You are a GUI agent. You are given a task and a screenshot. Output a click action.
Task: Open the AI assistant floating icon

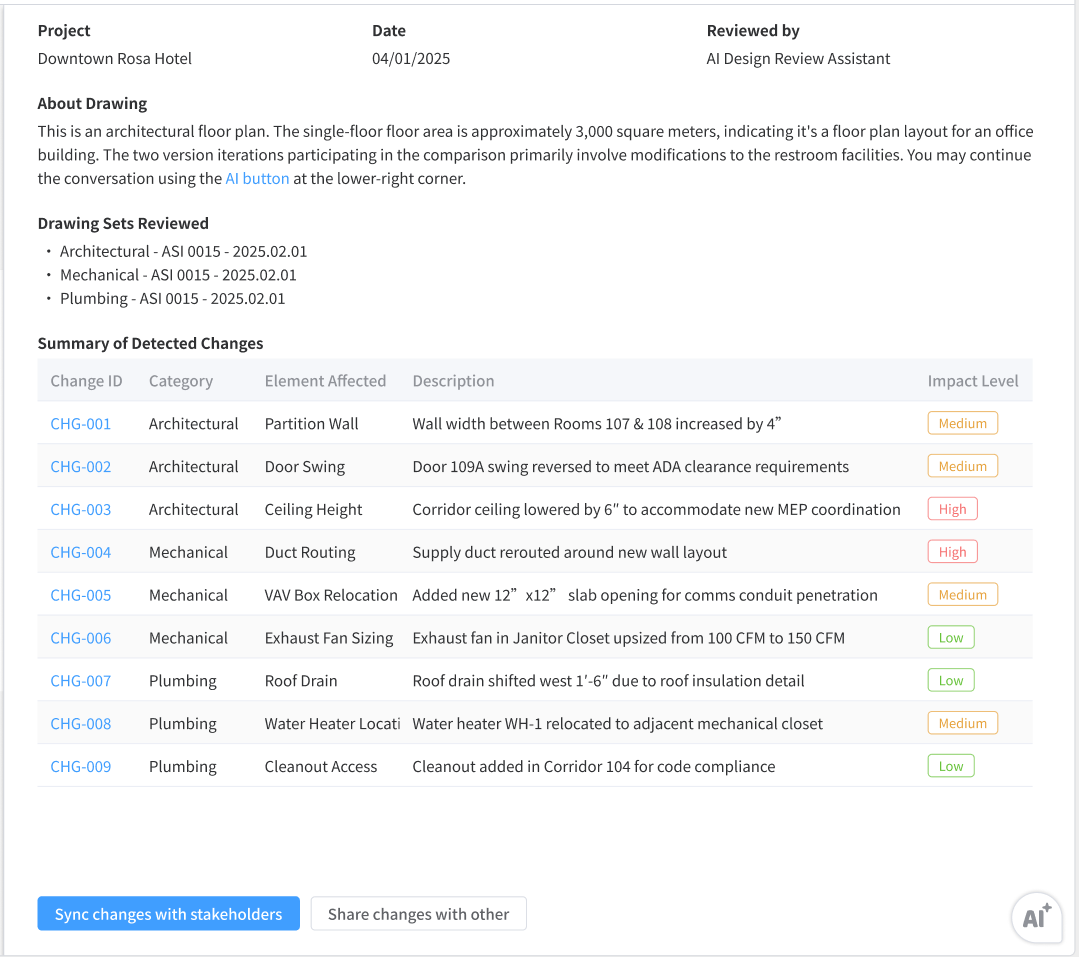(1036, 917)
